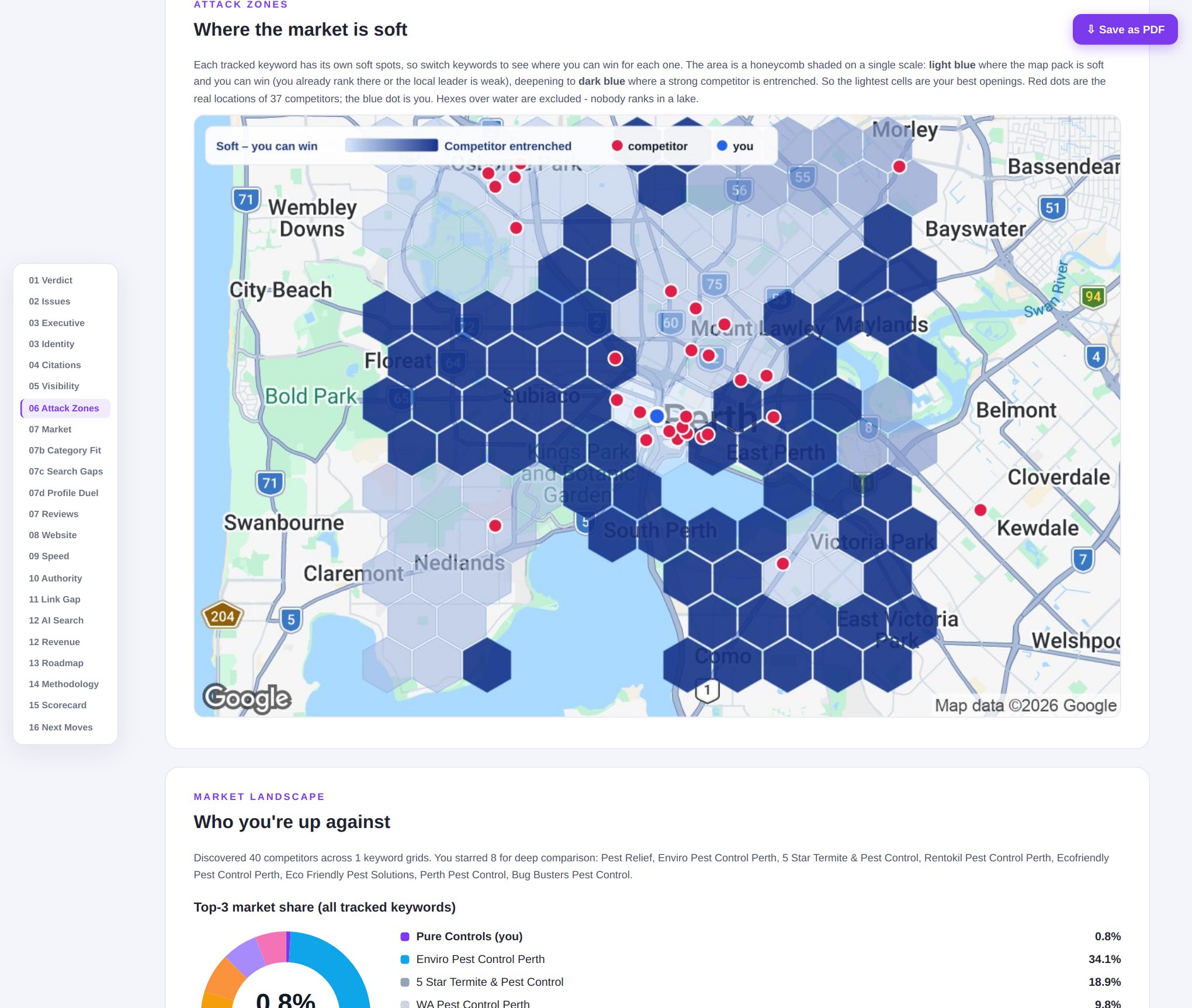Click the route 7 shield below Kewdale
The width and height of the screenshot is (1192, 1008).
point(1083,559)
